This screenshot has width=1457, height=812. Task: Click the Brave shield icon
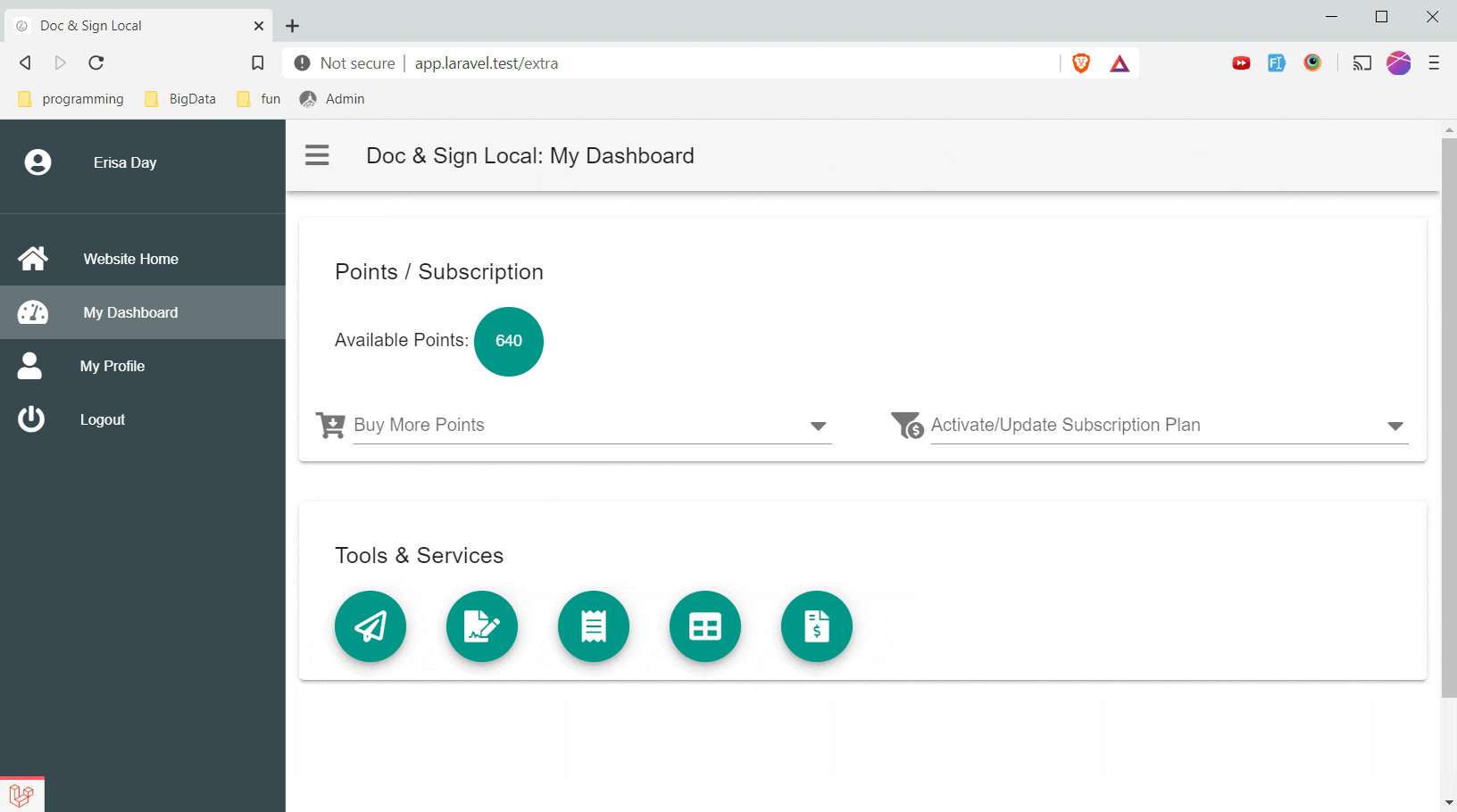(x=1081, y=63)
